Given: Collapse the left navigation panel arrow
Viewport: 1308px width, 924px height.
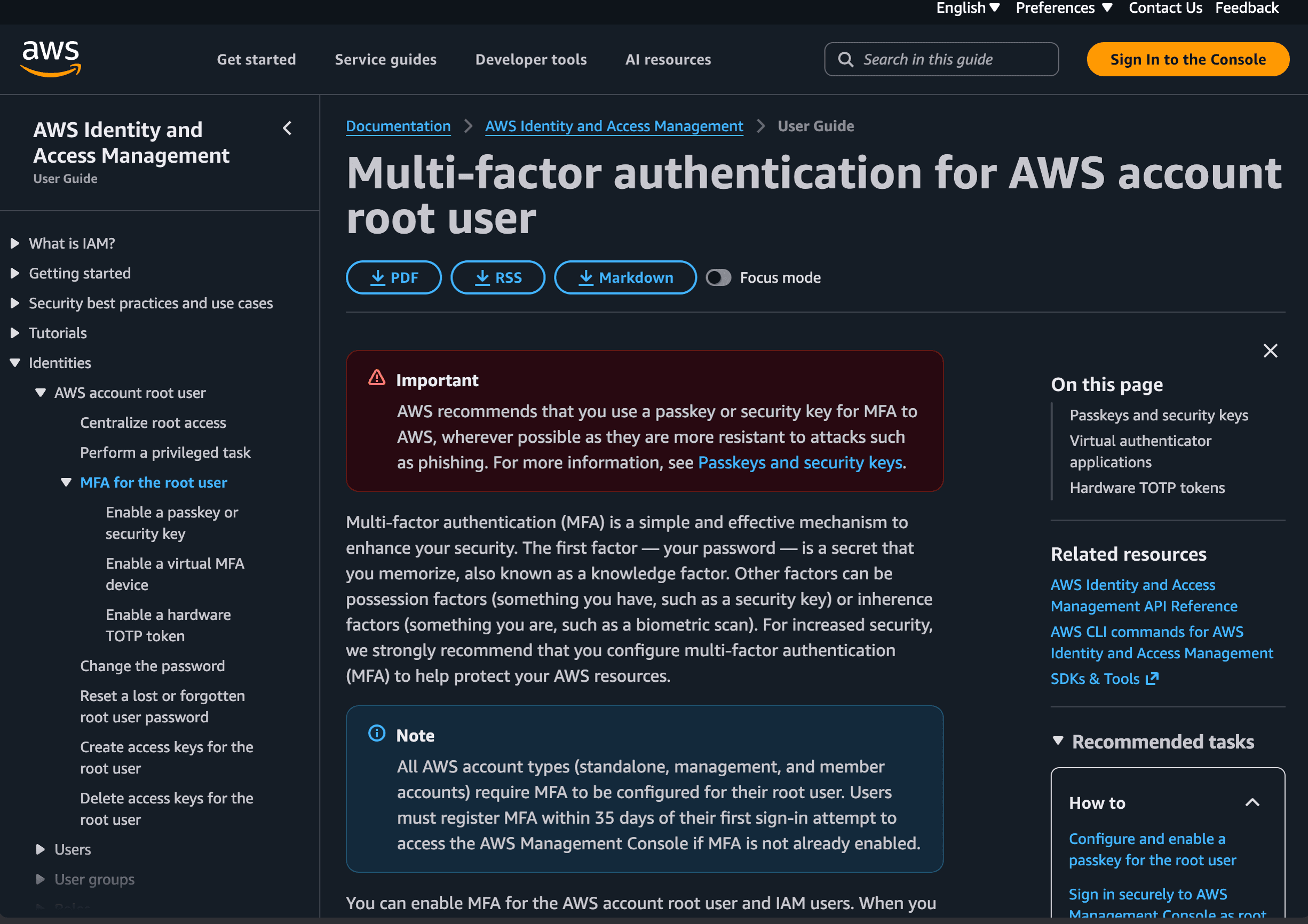Looking at the screenshot, I should click(x=287, y=129).
